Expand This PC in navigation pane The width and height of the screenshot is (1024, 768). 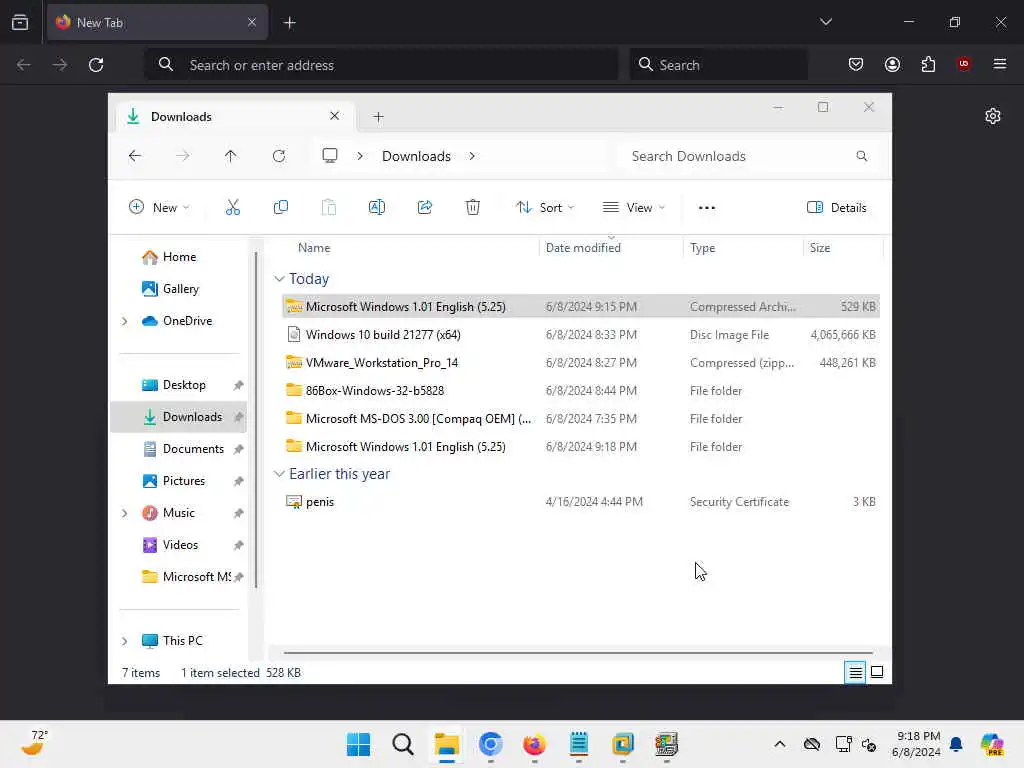tap(125, 641)
